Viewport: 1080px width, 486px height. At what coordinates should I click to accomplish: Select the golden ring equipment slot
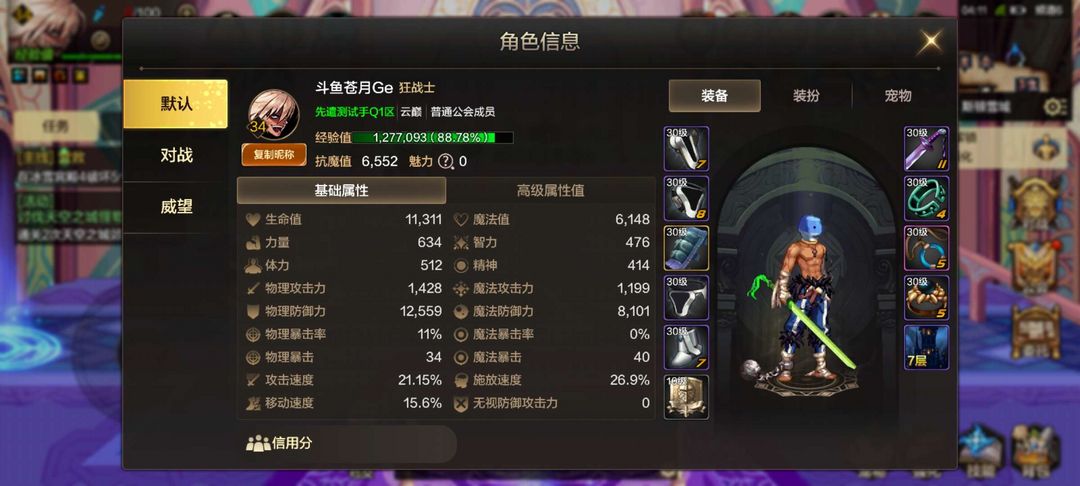(926, 297)
